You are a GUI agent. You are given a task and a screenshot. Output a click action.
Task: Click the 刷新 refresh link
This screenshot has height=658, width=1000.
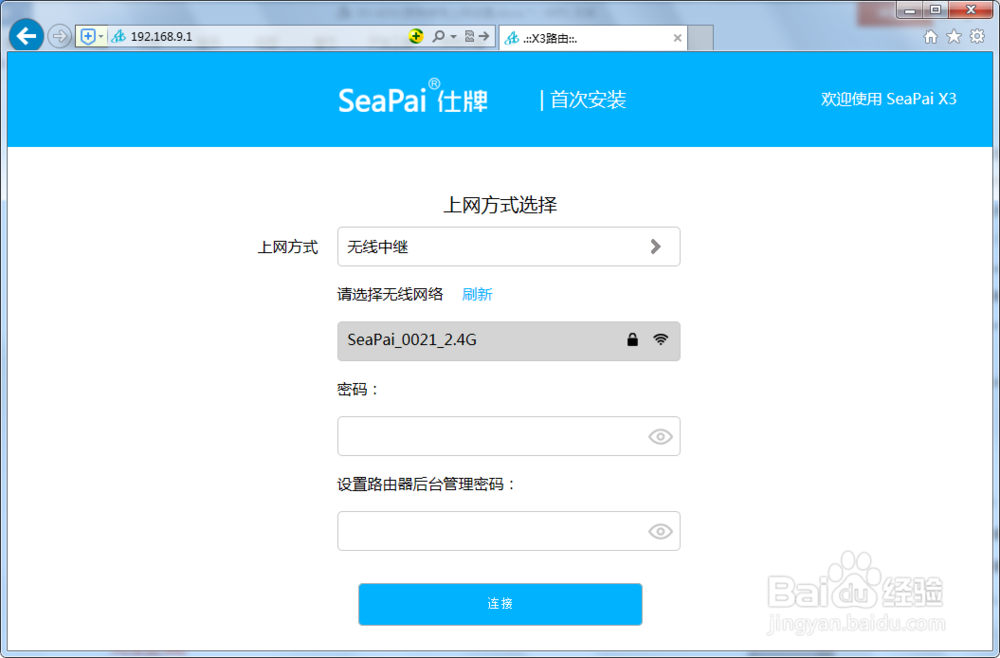(x=477, y=294)
